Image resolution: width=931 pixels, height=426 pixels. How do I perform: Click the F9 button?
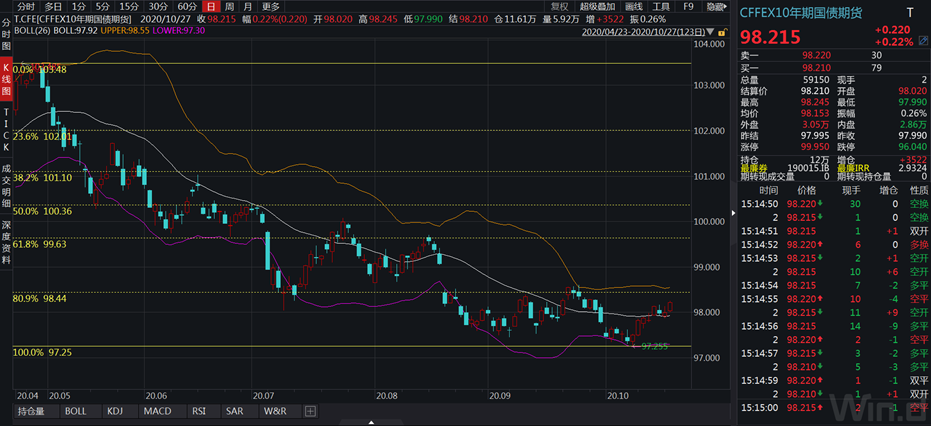pyautogui.click(x=688, y=7)
